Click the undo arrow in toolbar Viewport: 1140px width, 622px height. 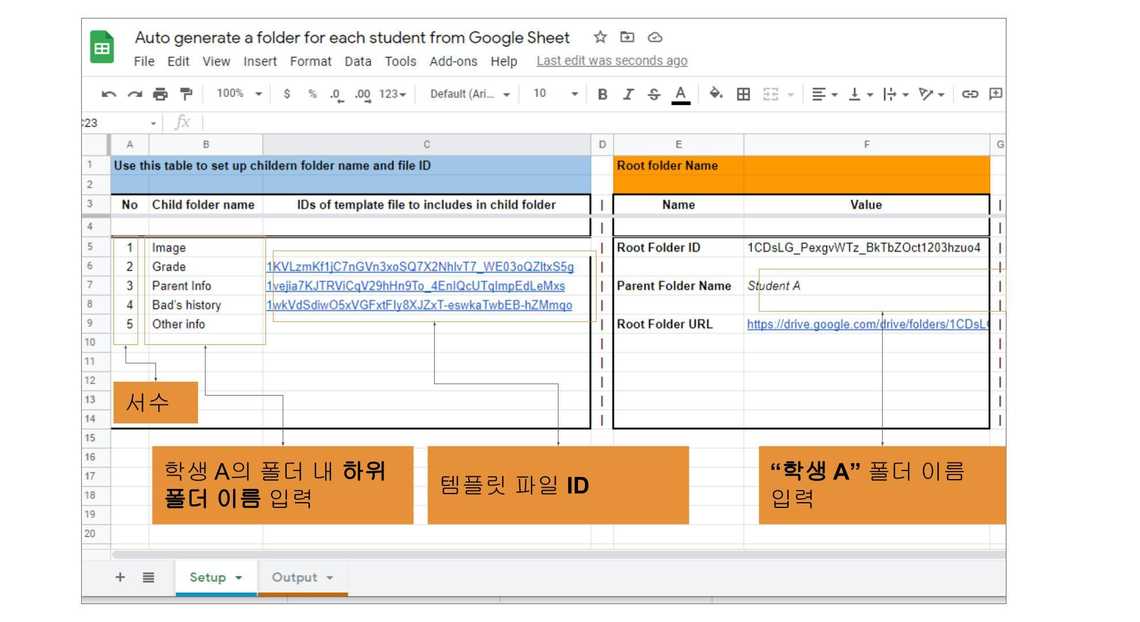click(108, 94)
